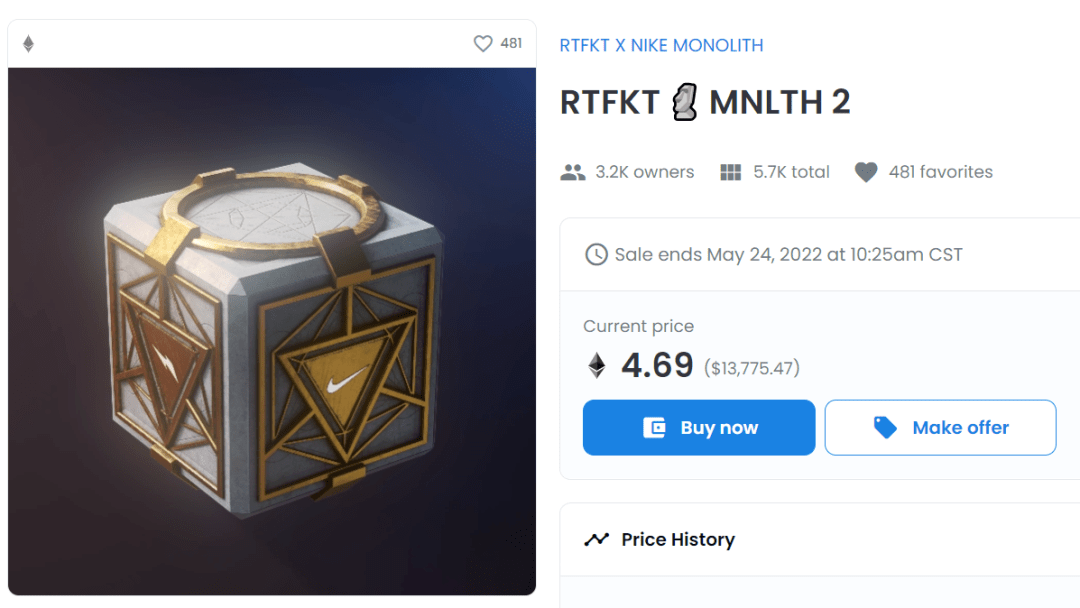Open the NFT cube image preview
Image resolution: width=1080 pixels, height=608 pixels.
point(272,331)
